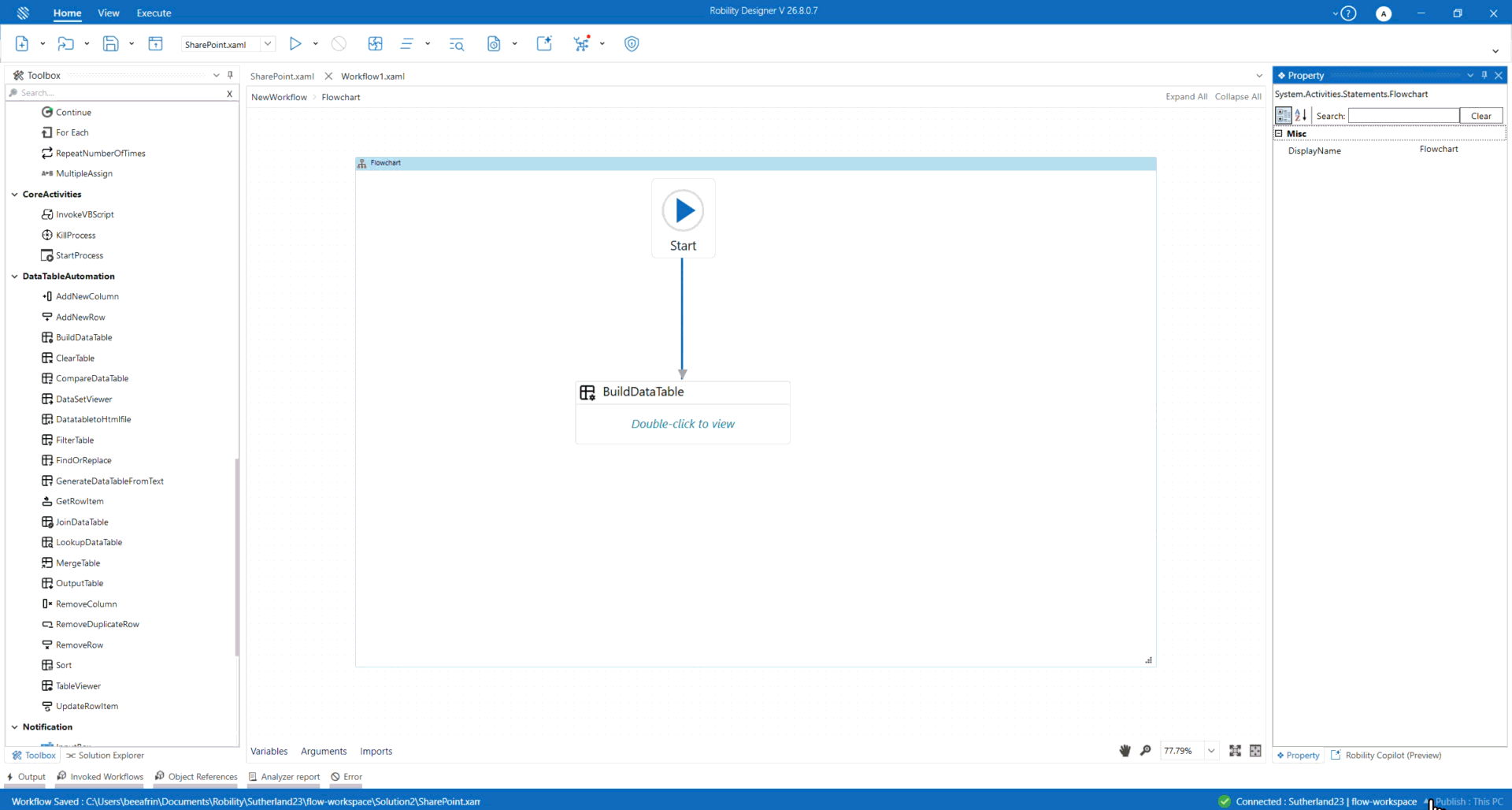Viewport: 1512px width, 810px height.
Task: Open the Variables panel
Action: pyautogui.click(x=269, y=751)
